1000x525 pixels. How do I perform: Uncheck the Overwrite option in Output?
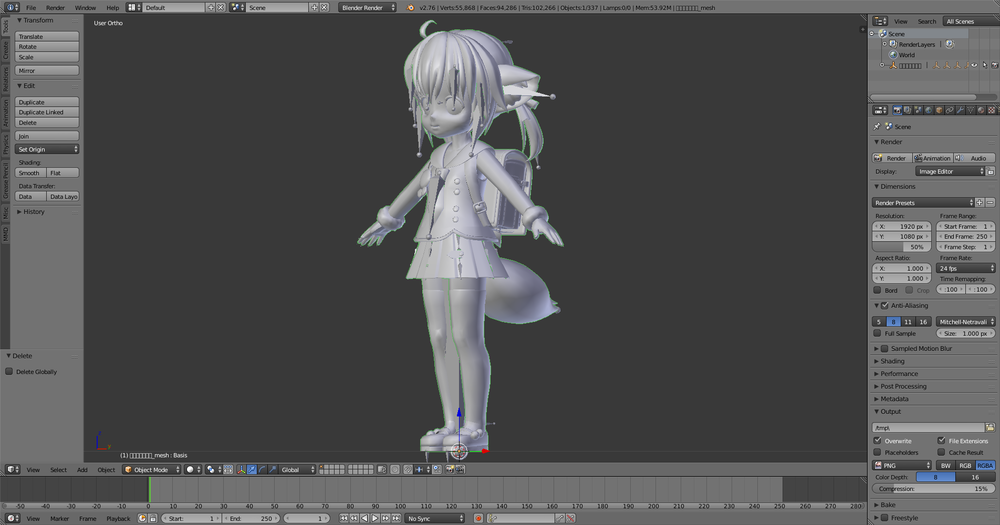[878, 441]
